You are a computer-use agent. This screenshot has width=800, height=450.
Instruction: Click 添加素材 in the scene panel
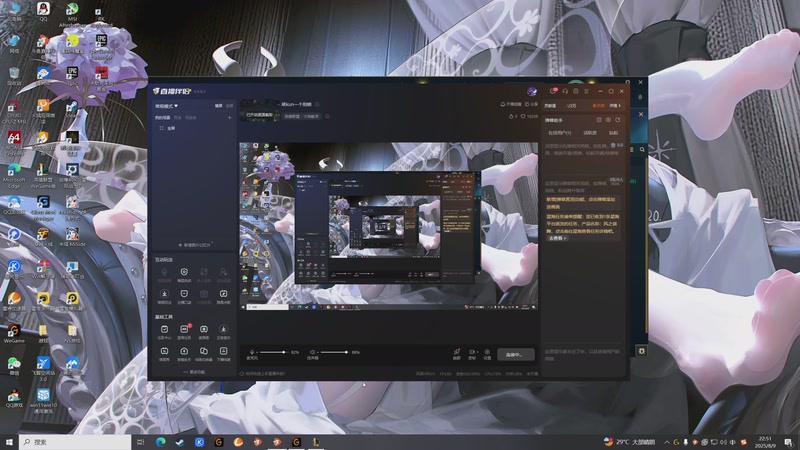click(x=194, y=245)
